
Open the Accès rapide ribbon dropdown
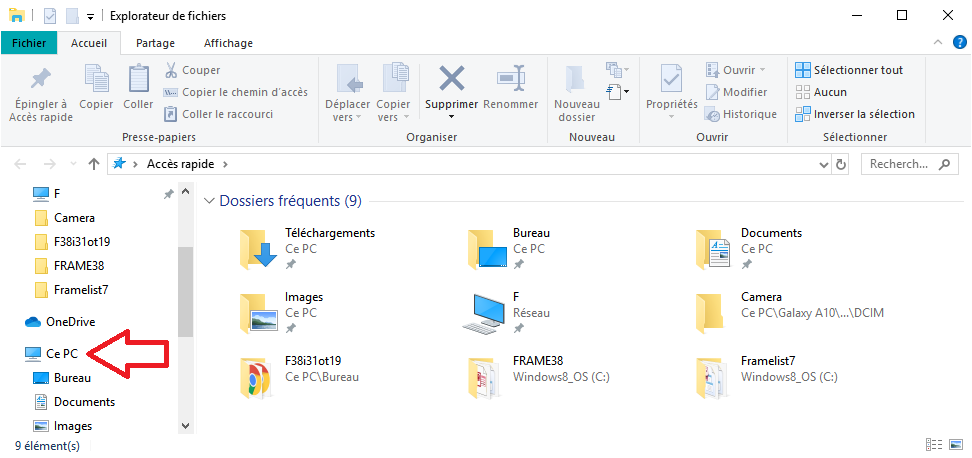click(618, 69)
